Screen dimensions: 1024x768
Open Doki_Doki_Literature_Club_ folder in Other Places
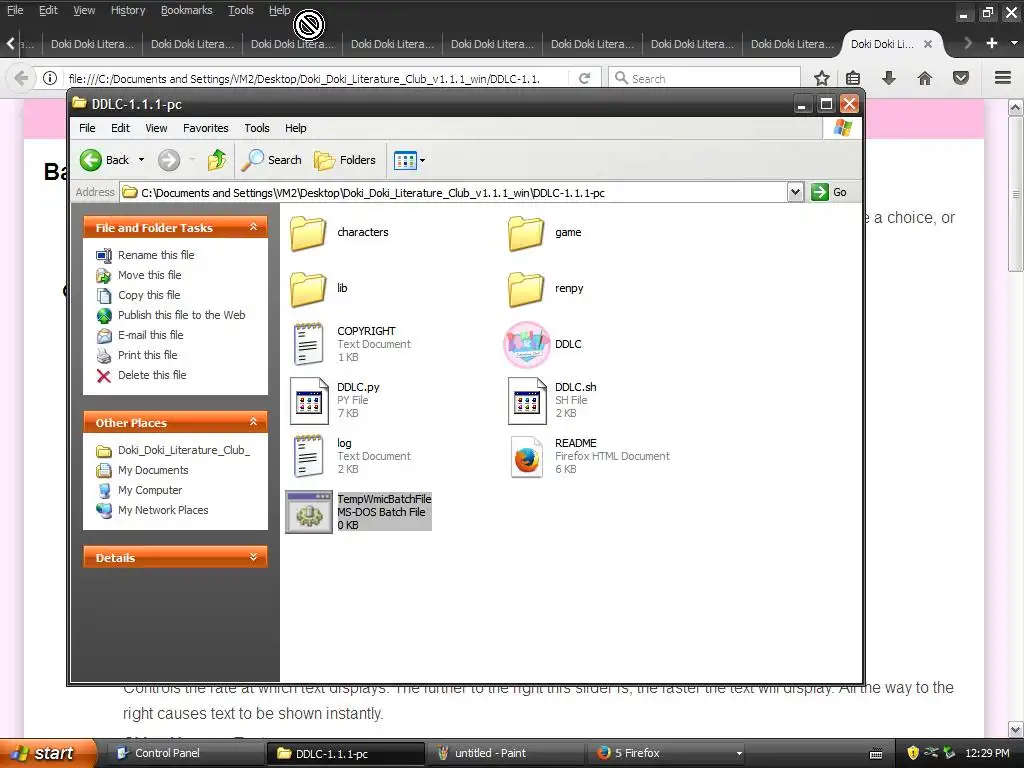[x=184, y=450]
